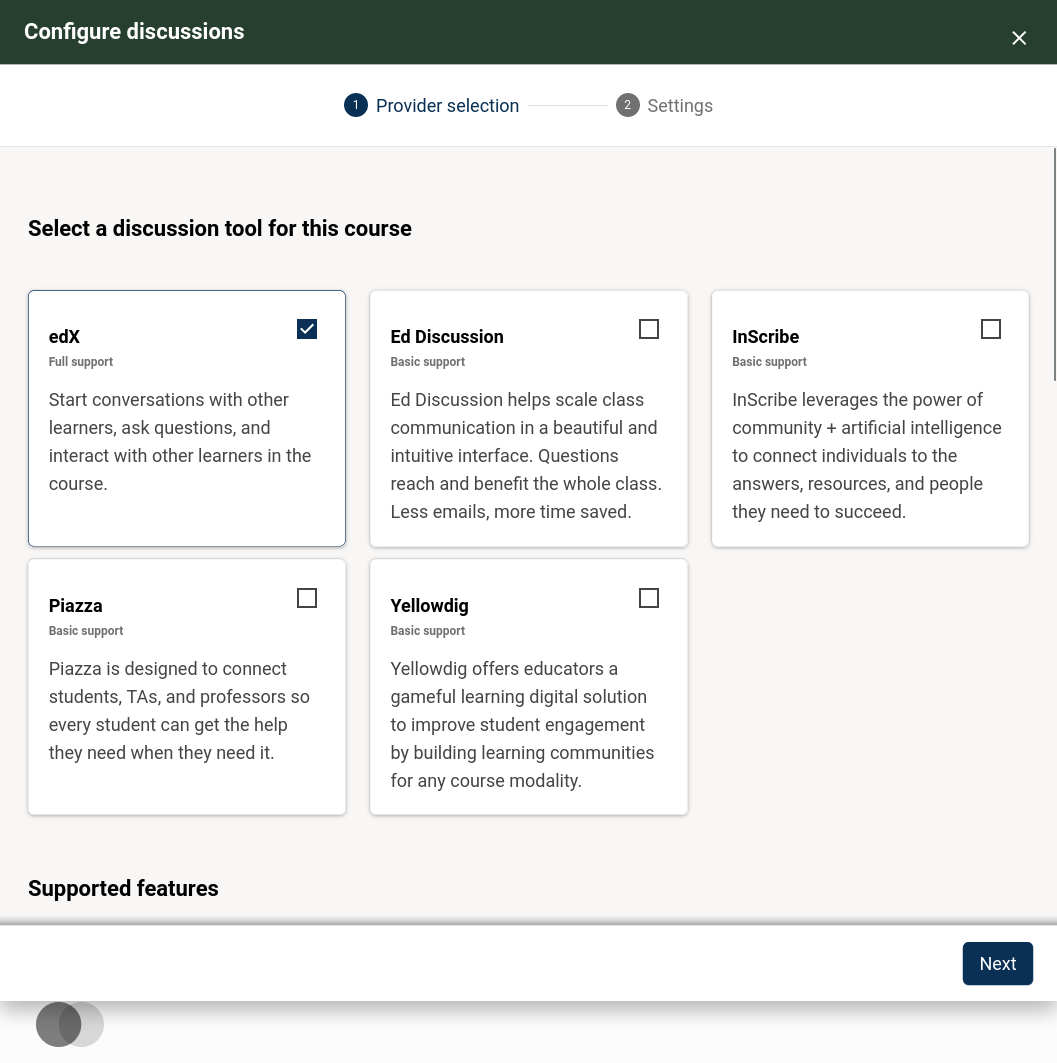Check the InScribe provider checkbox
The image size is (1057, 1063).
(991, 329)
